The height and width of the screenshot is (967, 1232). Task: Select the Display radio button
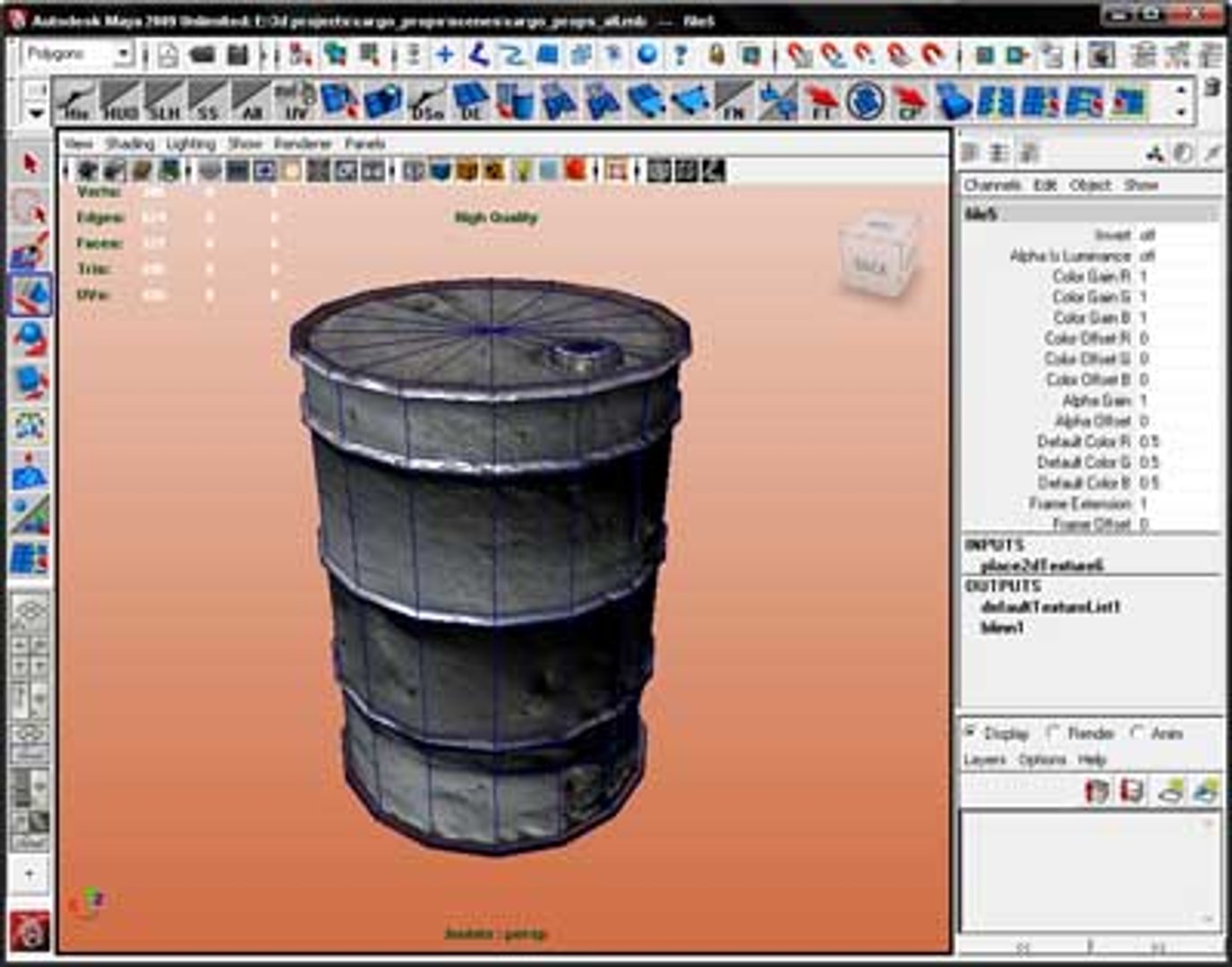pos(969,732)
